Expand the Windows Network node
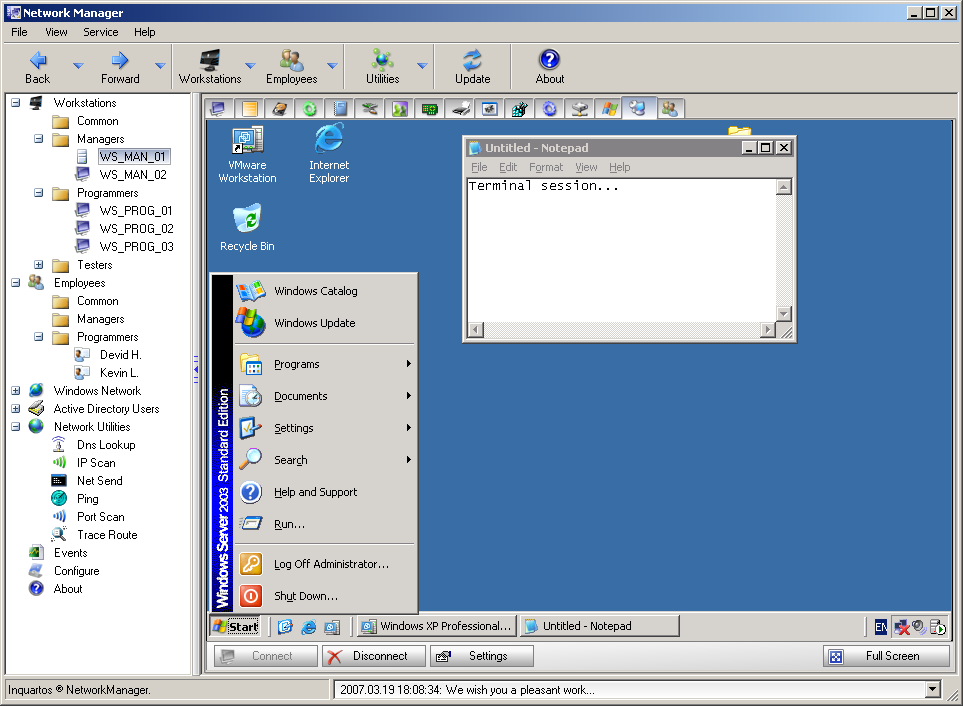The width and height of the screenshot is (963, 706). (x=16, y=390)
